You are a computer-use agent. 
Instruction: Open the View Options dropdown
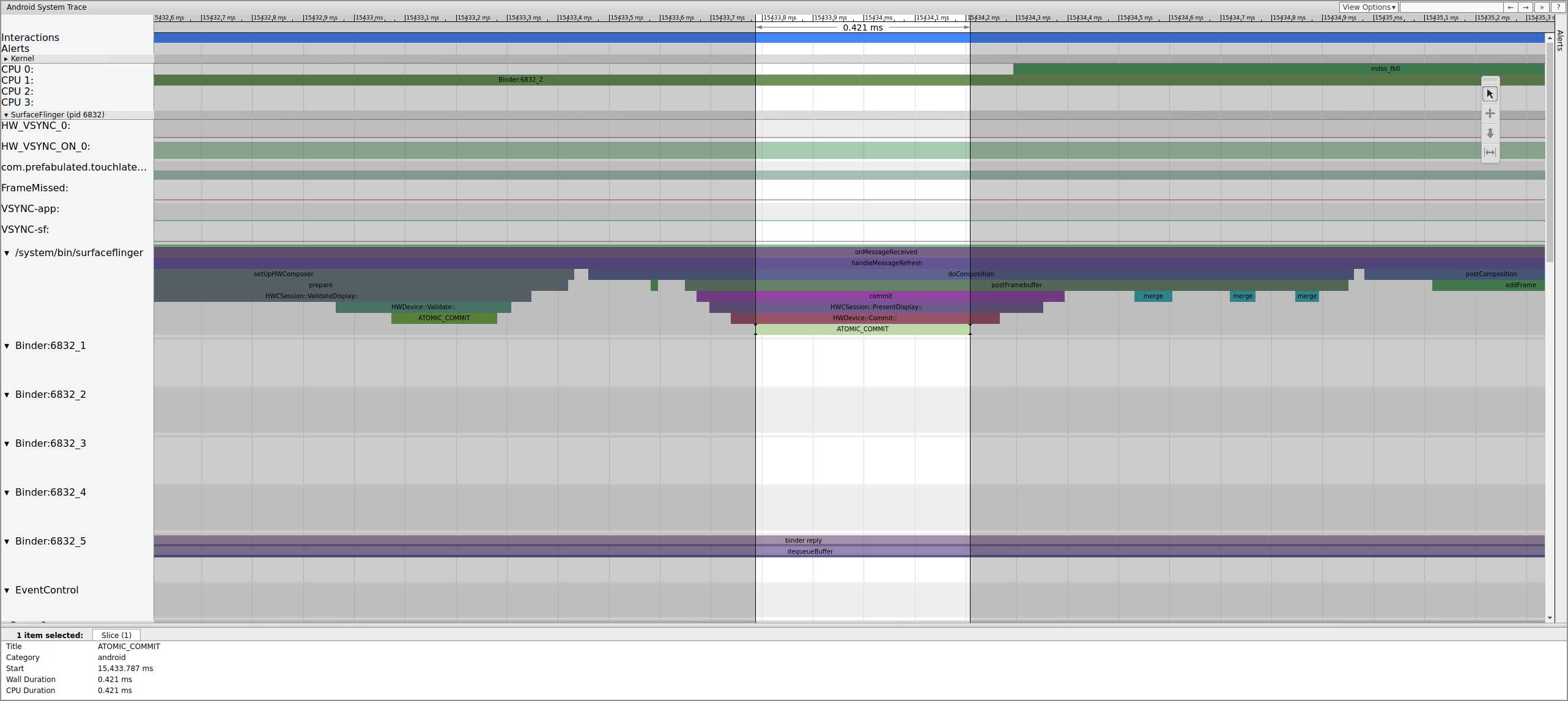[1369, 7]
